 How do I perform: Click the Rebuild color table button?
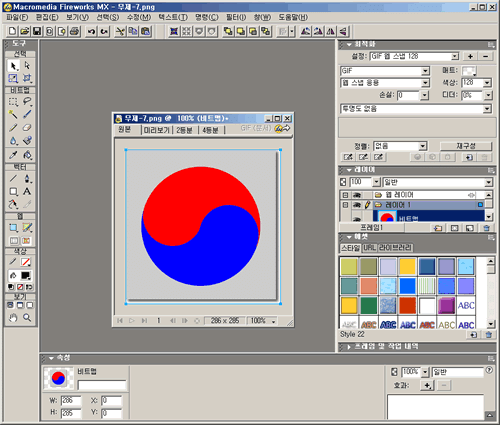(466, 146)
